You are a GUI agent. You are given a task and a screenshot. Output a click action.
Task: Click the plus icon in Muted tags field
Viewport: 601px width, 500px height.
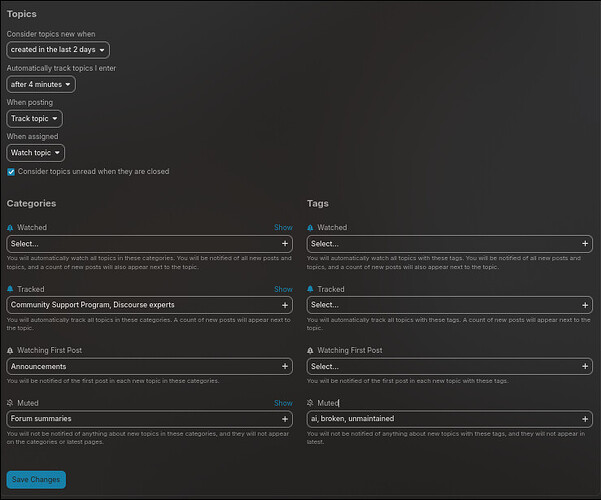coord(585,419)
